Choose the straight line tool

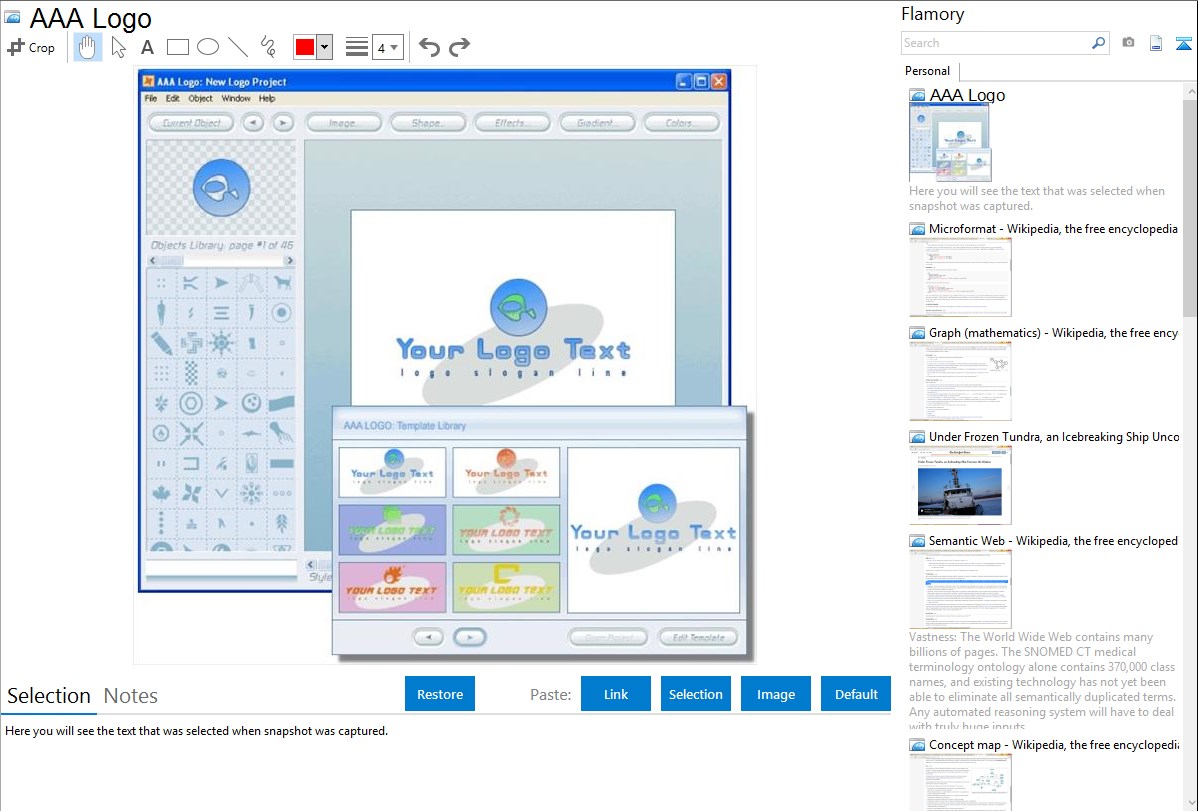coord(238,47)
